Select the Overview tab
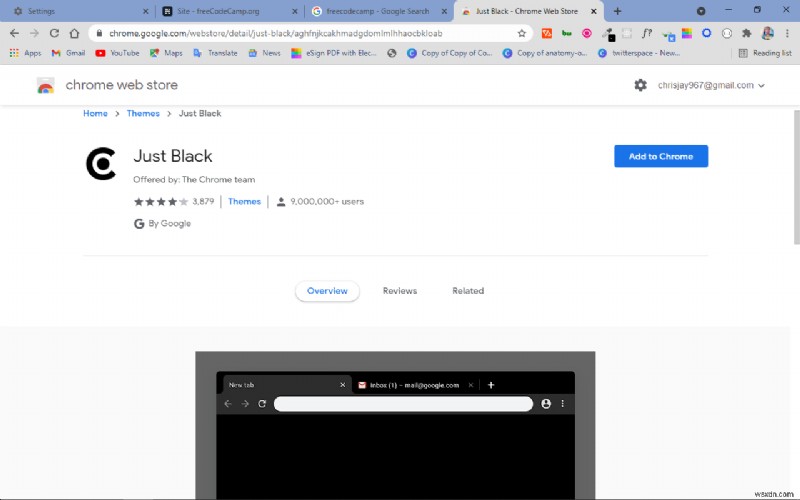The height and width of the screenshot is (500, 800). click(x=327, y=291)
